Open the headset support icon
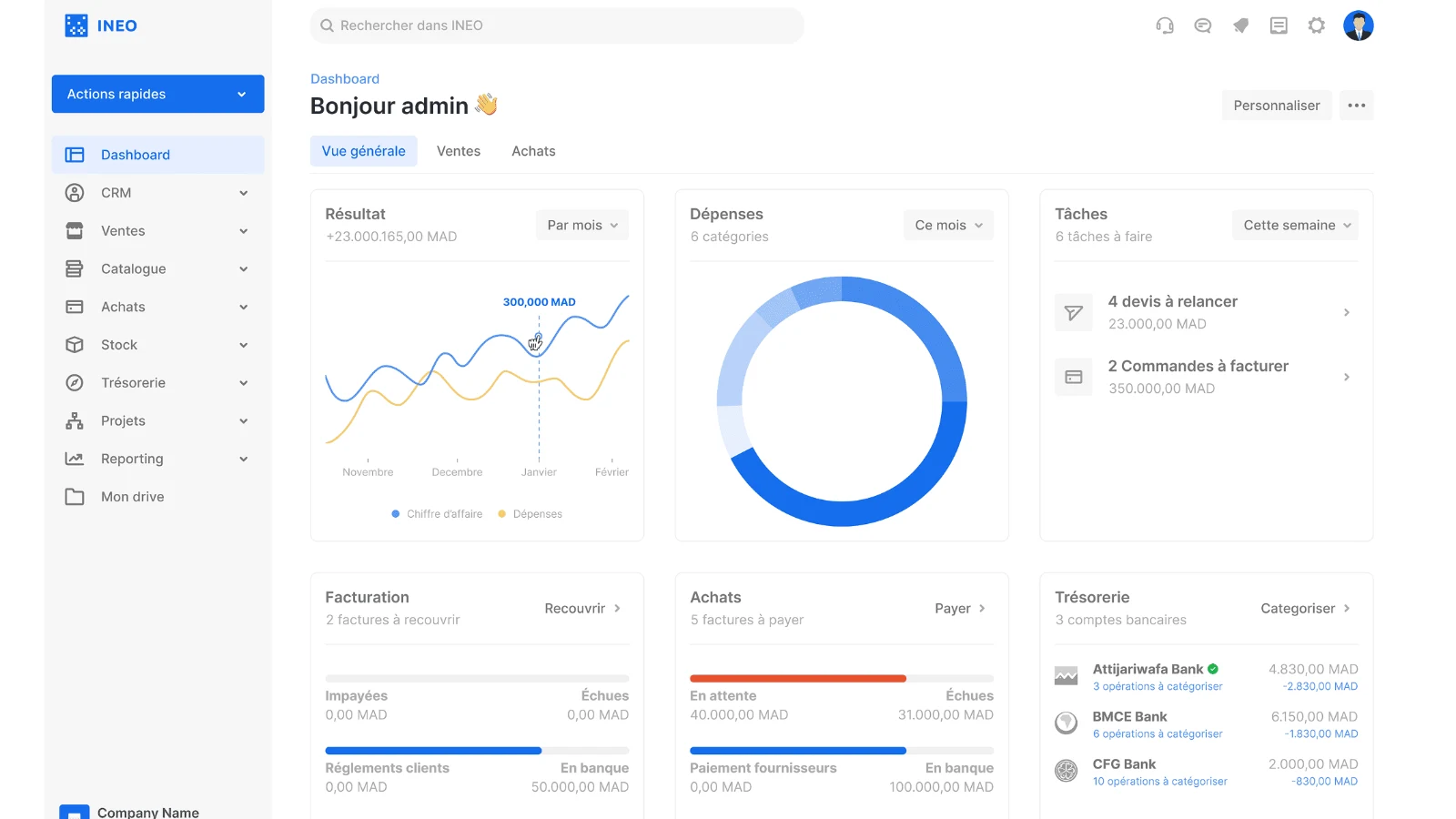1456x819 pixels. [1165, 25]
